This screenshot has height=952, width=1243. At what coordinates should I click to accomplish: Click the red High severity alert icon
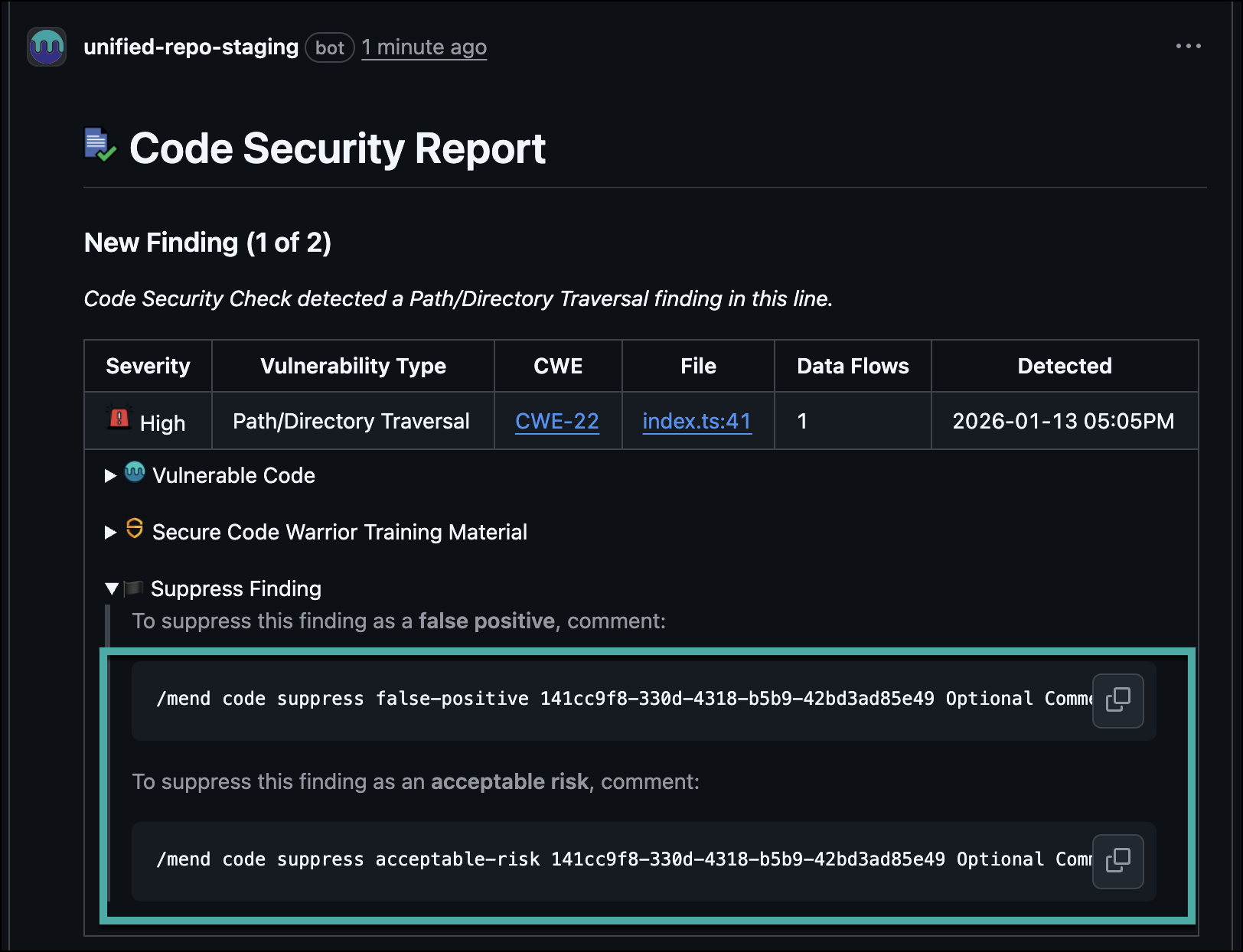119,419
